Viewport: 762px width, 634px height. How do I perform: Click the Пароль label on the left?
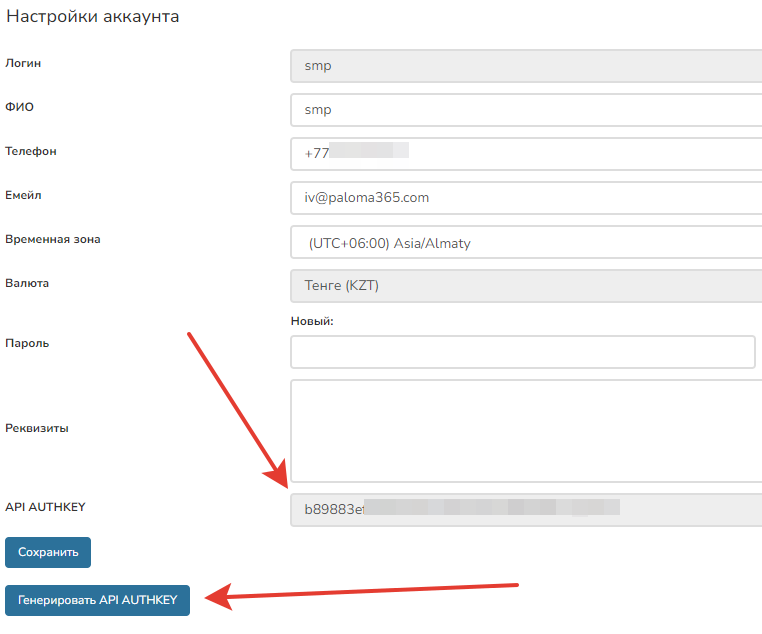click(x=27, y=344)
